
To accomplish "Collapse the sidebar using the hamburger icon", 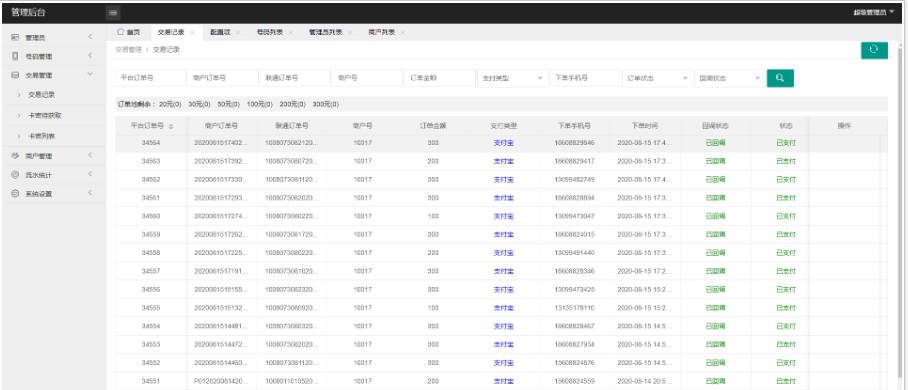I will (x=113, y=12).
